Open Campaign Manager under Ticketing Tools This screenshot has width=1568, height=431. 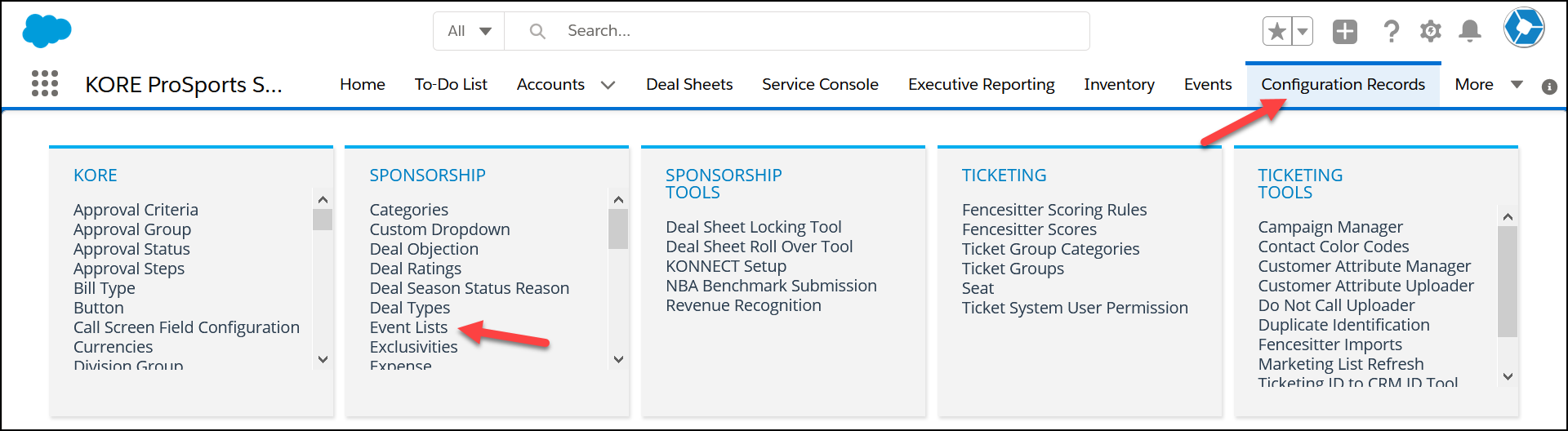1330,227
